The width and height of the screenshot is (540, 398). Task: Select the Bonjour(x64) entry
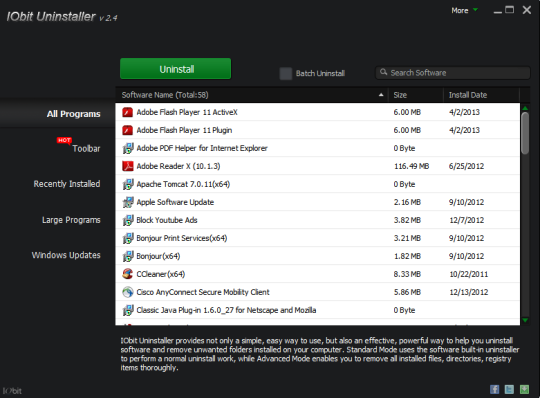pyautogui.click(x=317, y=256)
